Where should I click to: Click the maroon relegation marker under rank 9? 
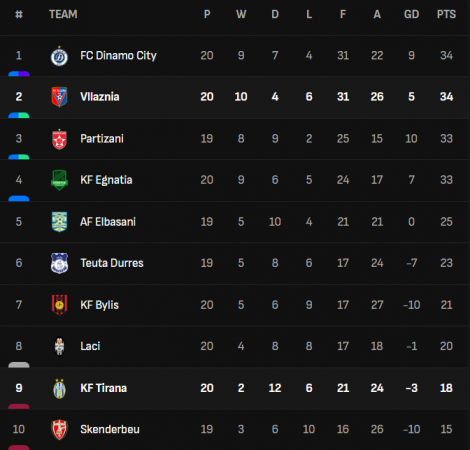[19, 407]
